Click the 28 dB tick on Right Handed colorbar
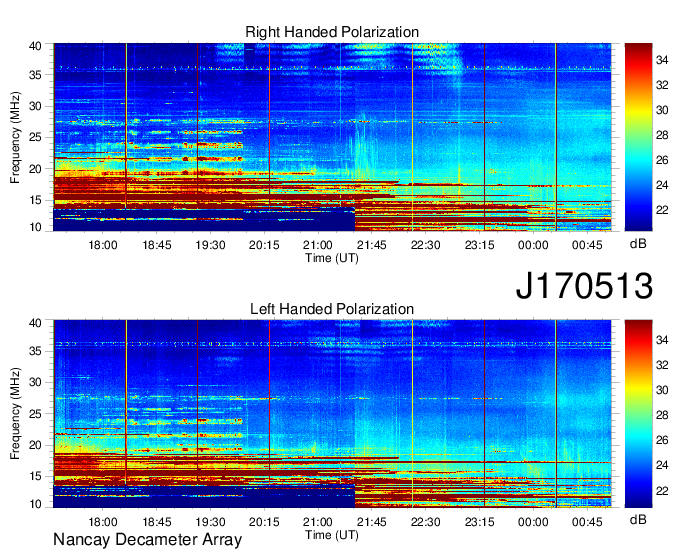This screenshot has height=552, width=680. click(x=662, y=135)
